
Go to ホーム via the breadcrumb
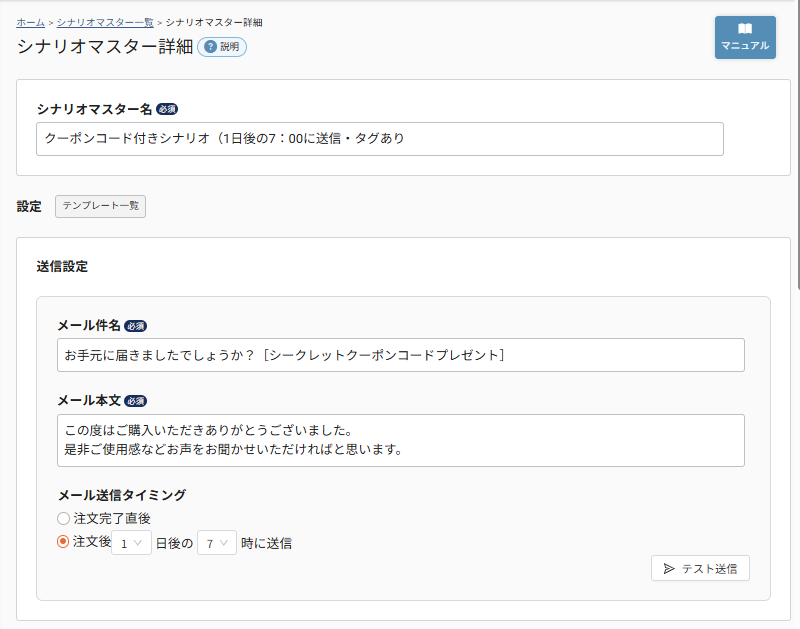30,22
